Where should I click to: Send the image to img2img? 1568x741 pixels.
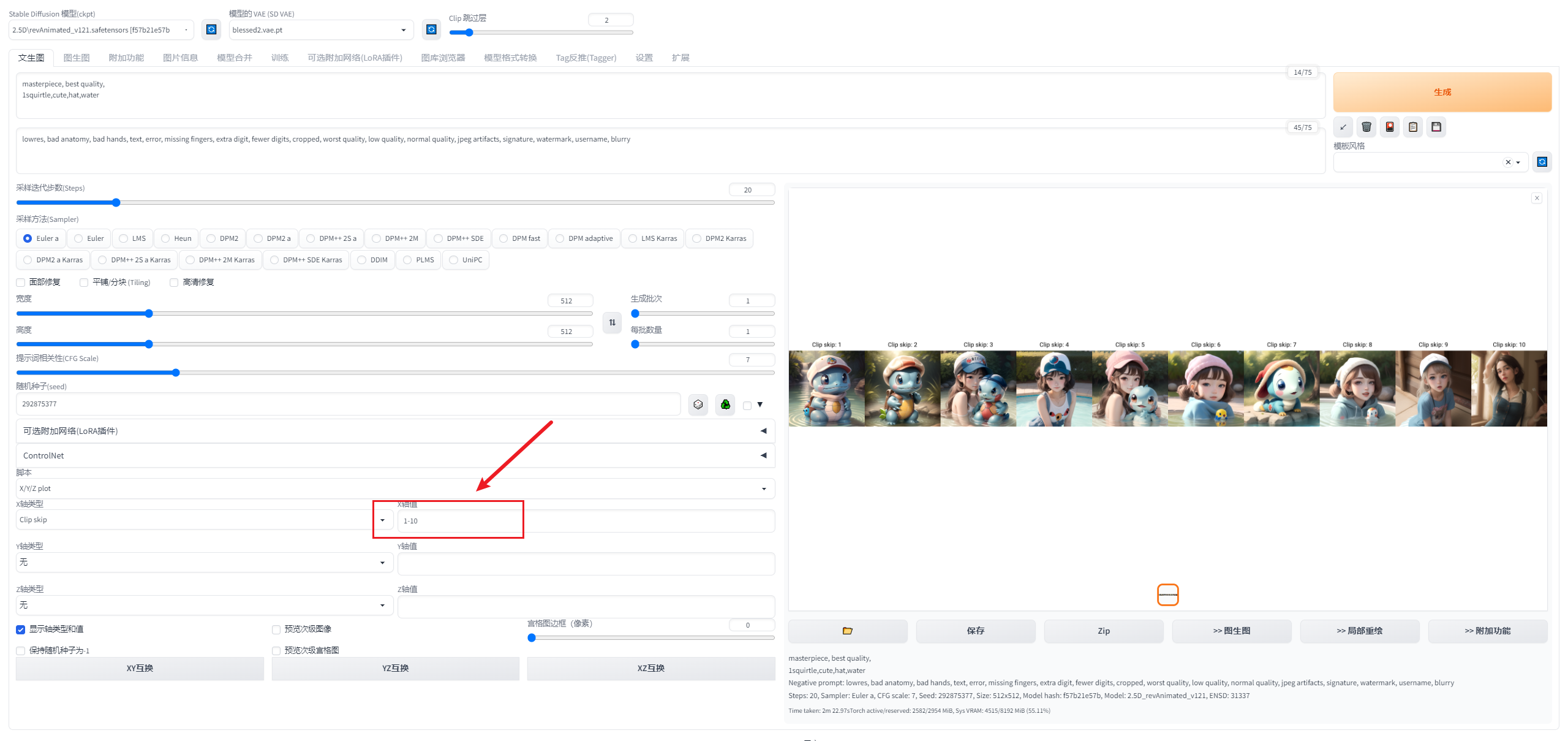(1232, 631)
